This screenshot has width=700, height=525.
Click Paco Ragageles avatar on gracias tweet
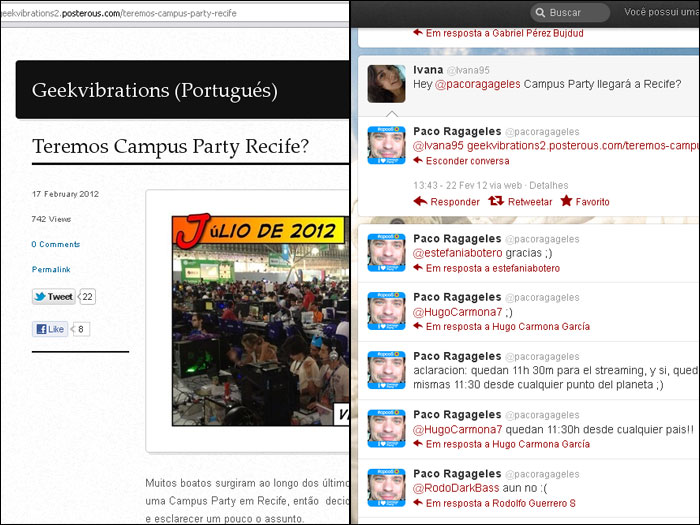tap(386, 253)
